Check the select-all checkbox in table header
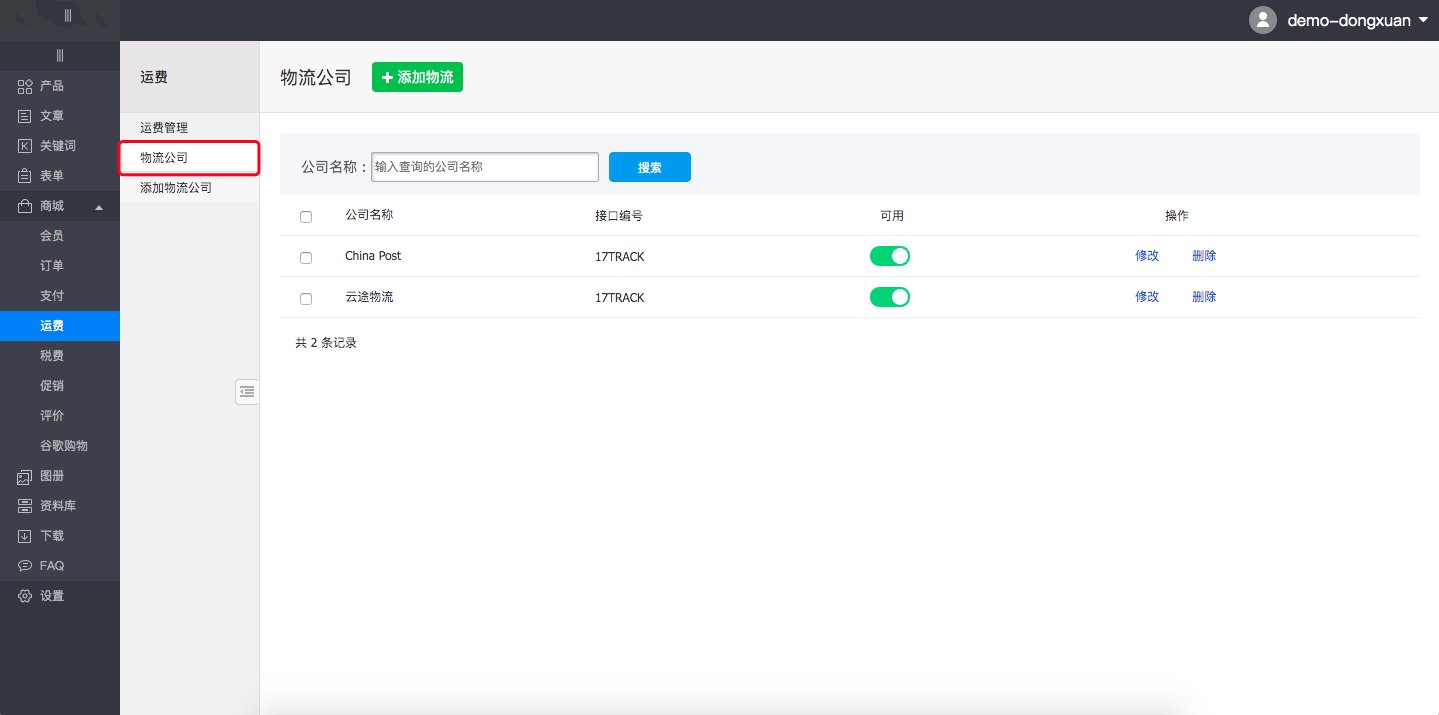The height and width of the screenshot is (715, 1439). [x=306, y=217]
